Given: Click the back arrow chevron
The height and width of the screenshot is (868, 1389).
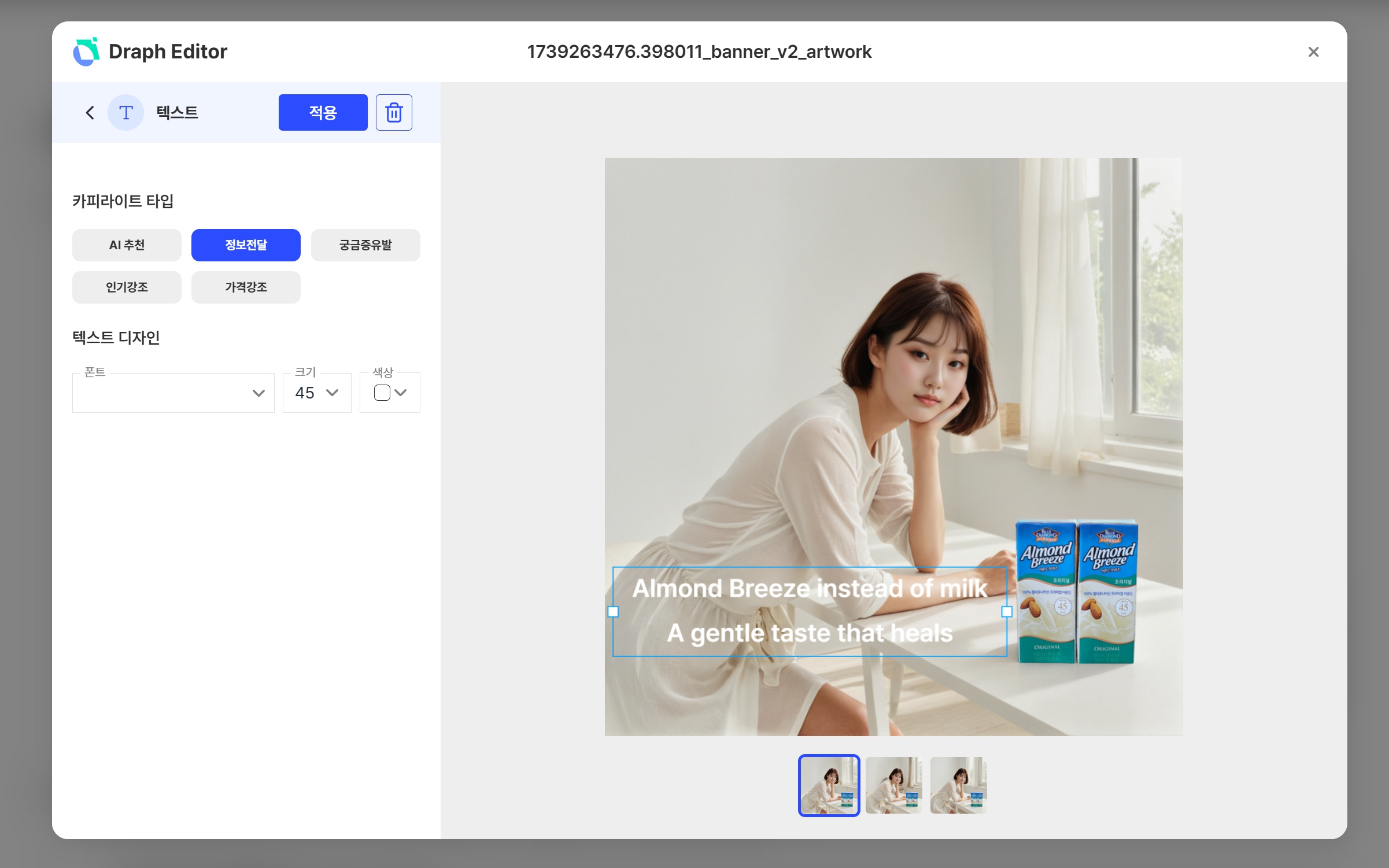Looking at the screenshot, I should (x=90, y=112).
